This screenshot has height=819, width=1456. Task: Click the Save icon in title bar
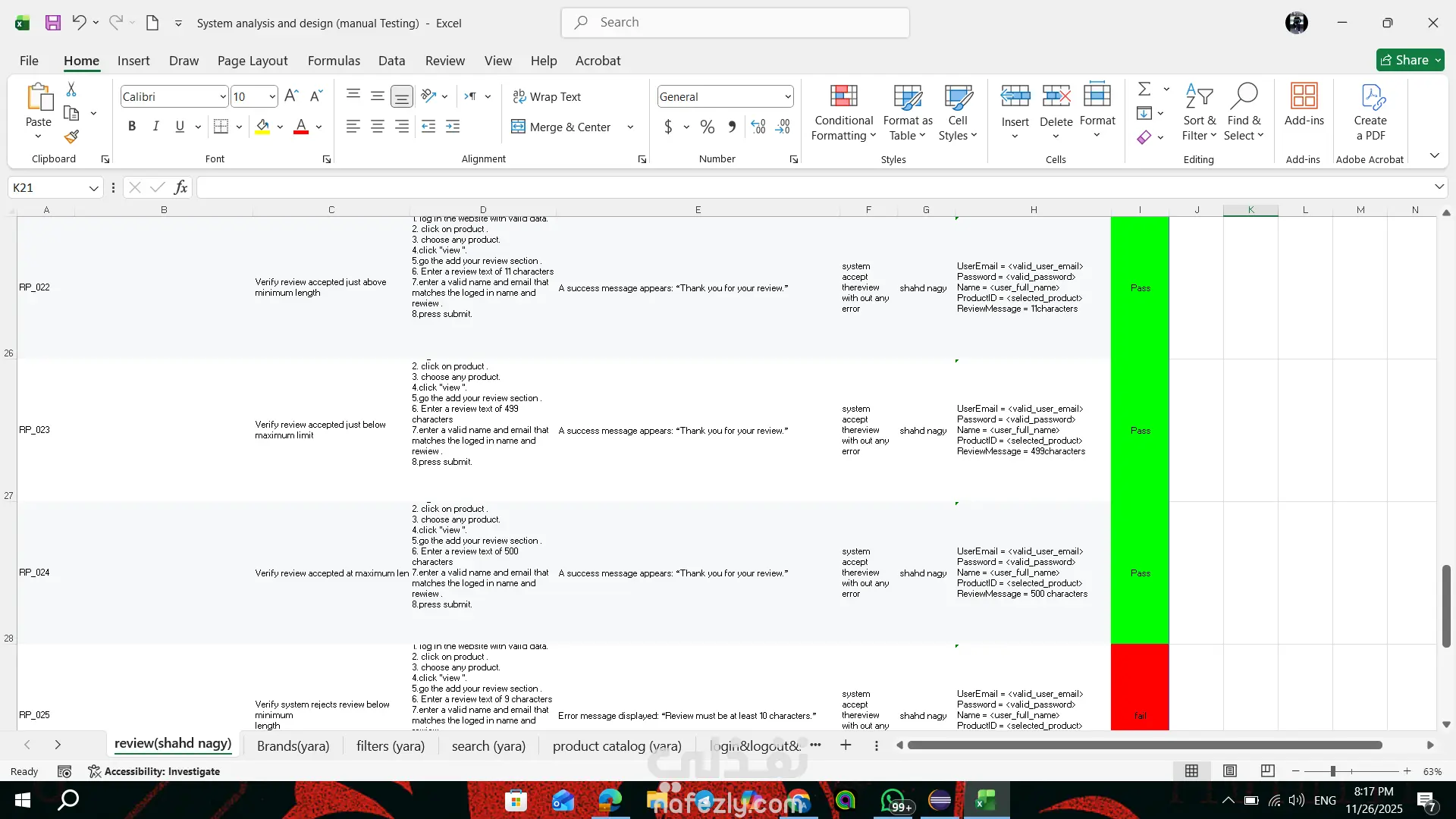coord(52,23)
